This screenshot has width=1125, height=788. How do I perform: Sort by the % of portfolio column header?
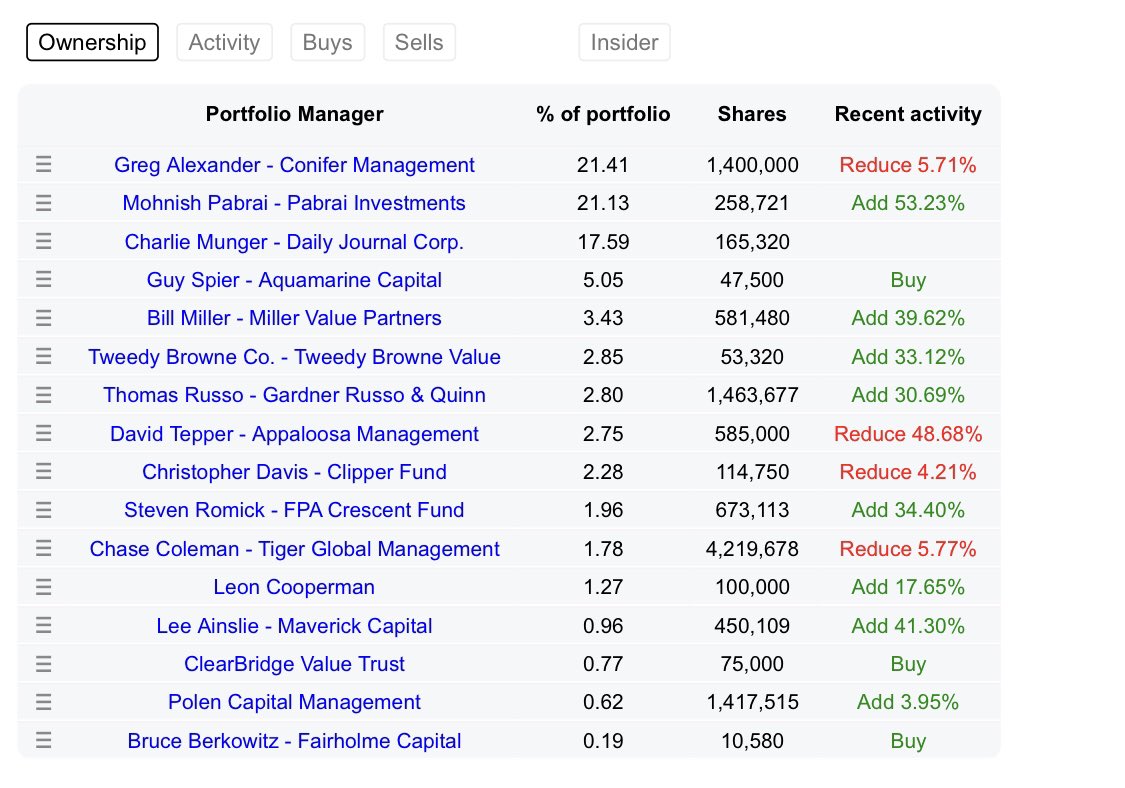(603, 114)
